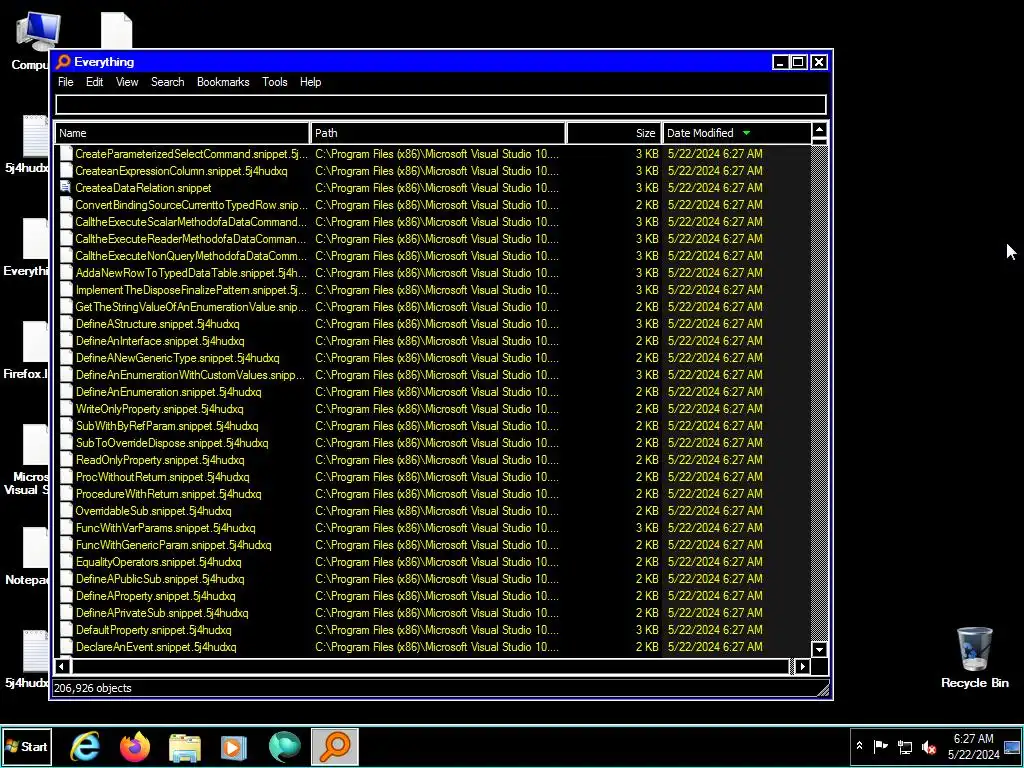
Task: Open the Search menu
Action: point(167,82)
